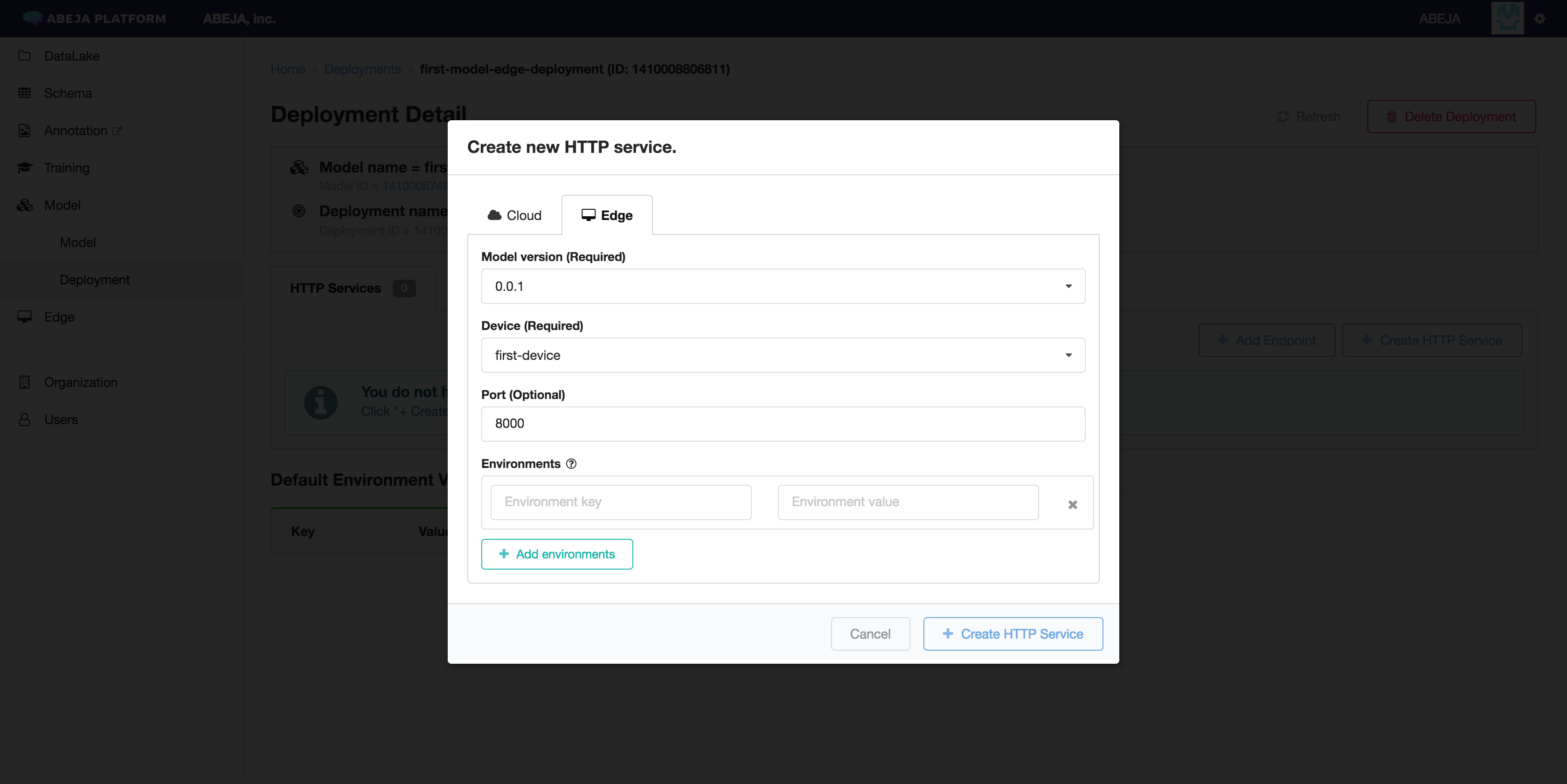The height and width of the screenshot is (784, 1567).
Task: Select the Edge tab in dialog
Action: (606, 215)
